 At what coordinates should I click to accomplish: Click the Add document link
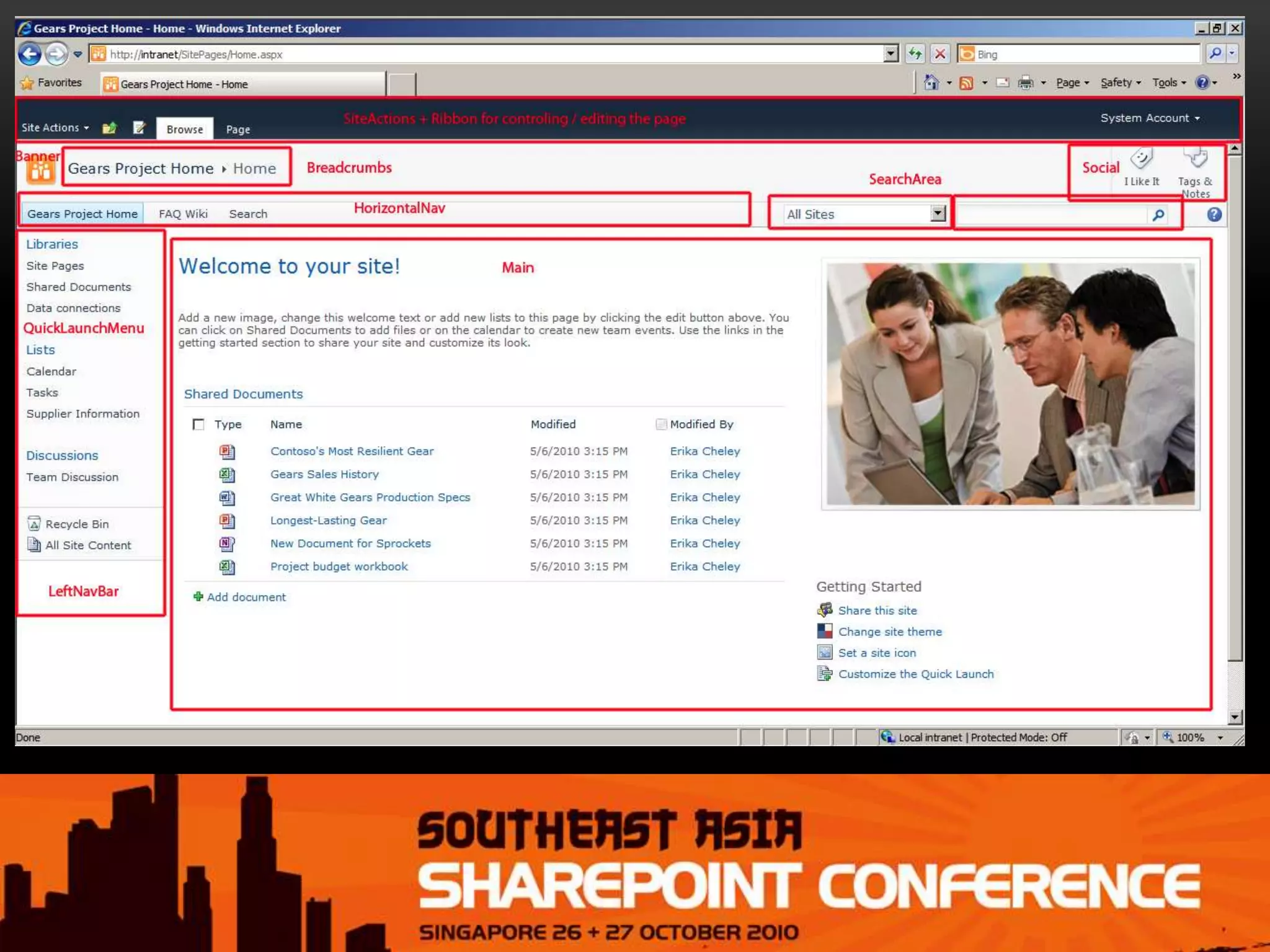pyautogui.click(x=246, y=597)
